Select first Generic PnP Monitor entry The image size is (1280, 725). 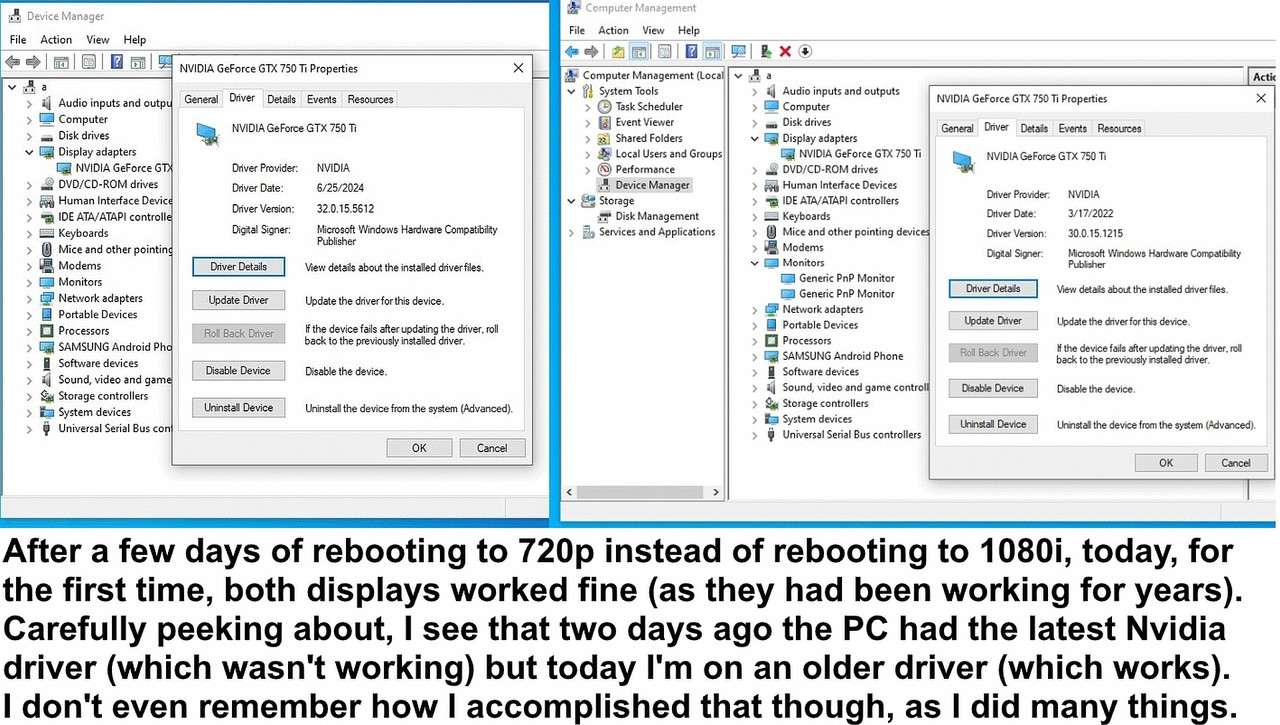click(847, 278)
